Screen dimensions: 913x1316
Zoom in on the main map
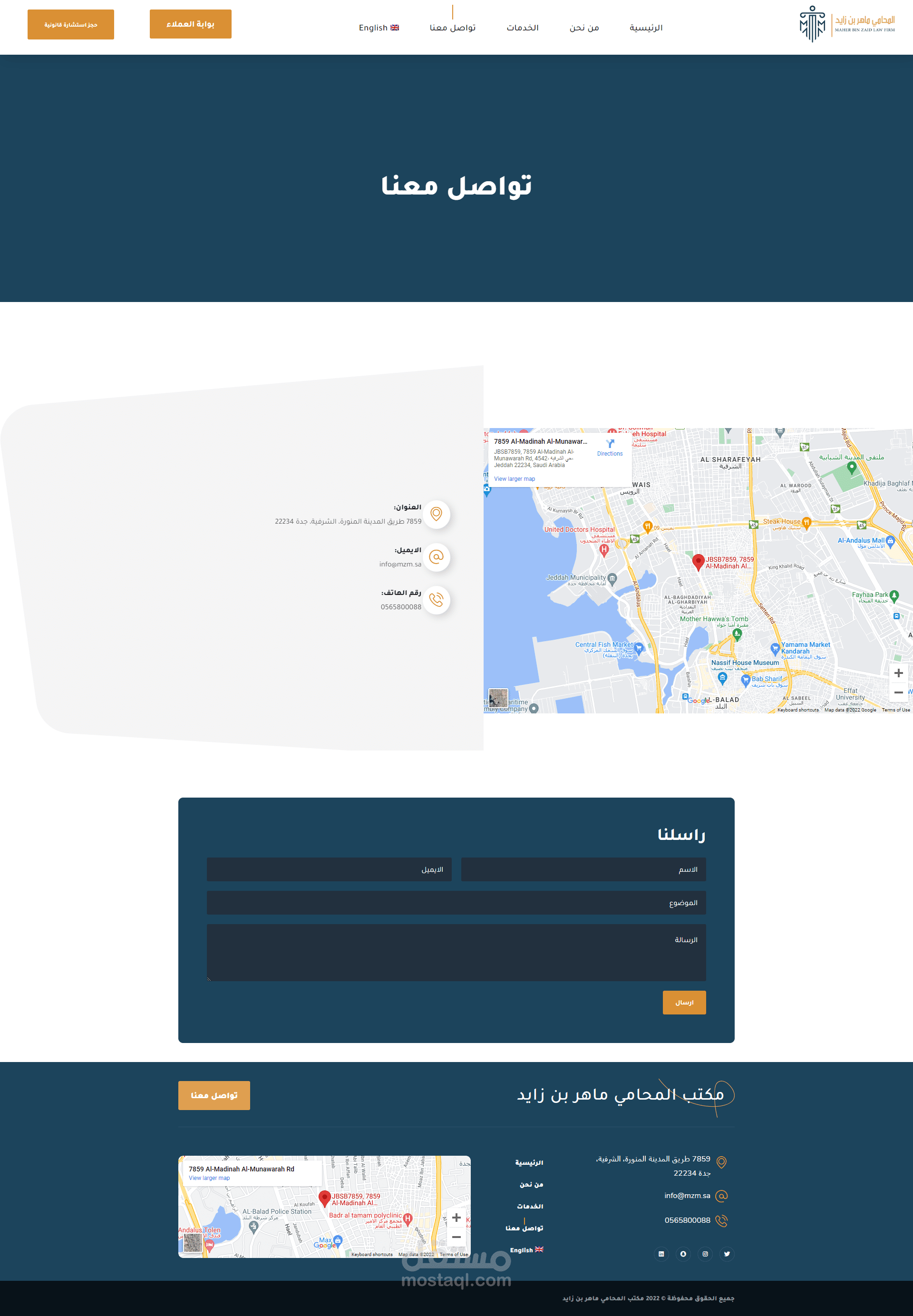(x=898, y=673)
